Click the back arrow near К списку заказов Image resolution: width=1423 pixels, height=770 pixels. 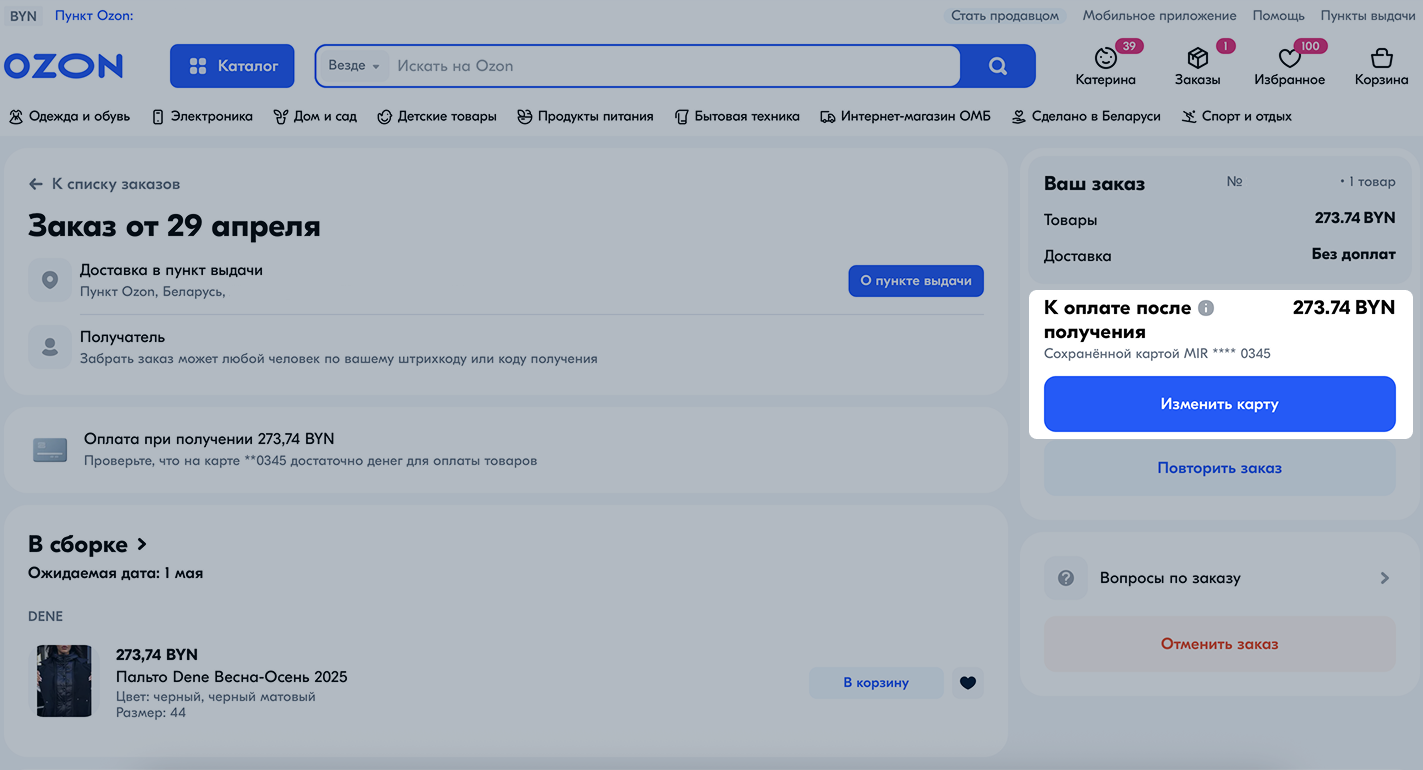[x=36, y=184]
